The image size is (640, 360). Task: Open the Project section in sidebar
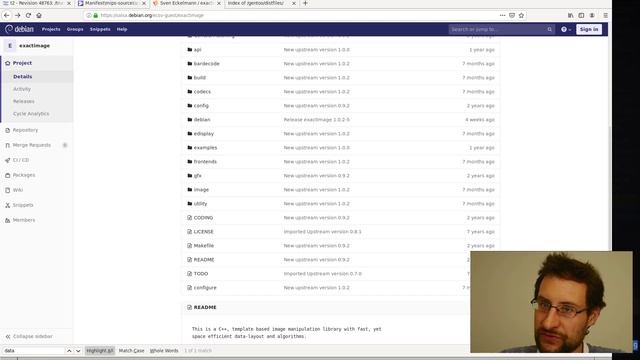(22, 63)
